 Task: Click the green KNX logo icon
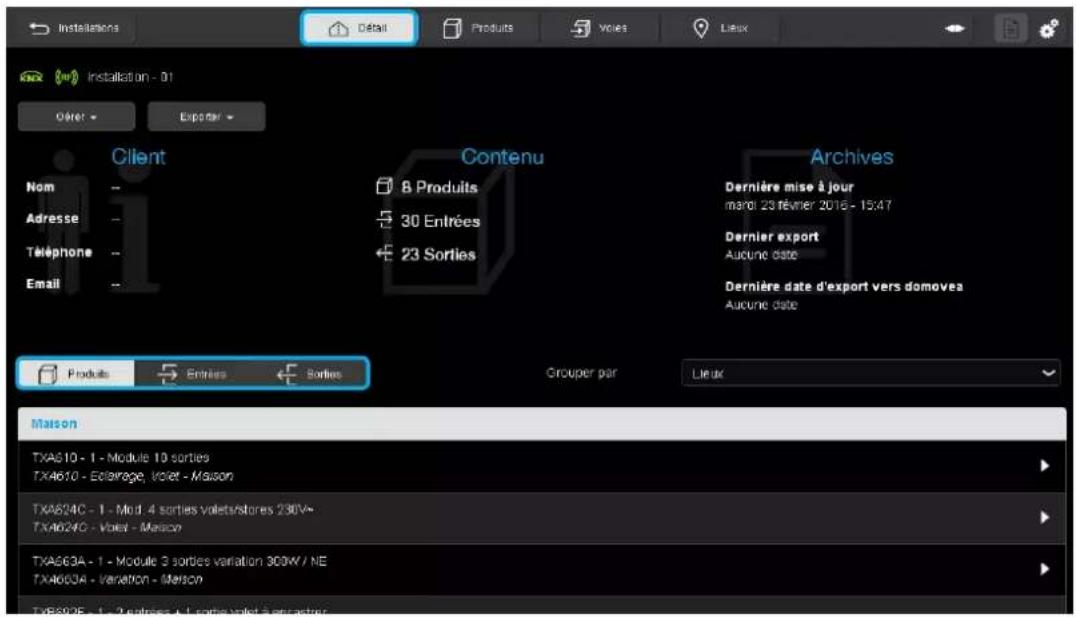pyautogui.click(x=32, y=77)
